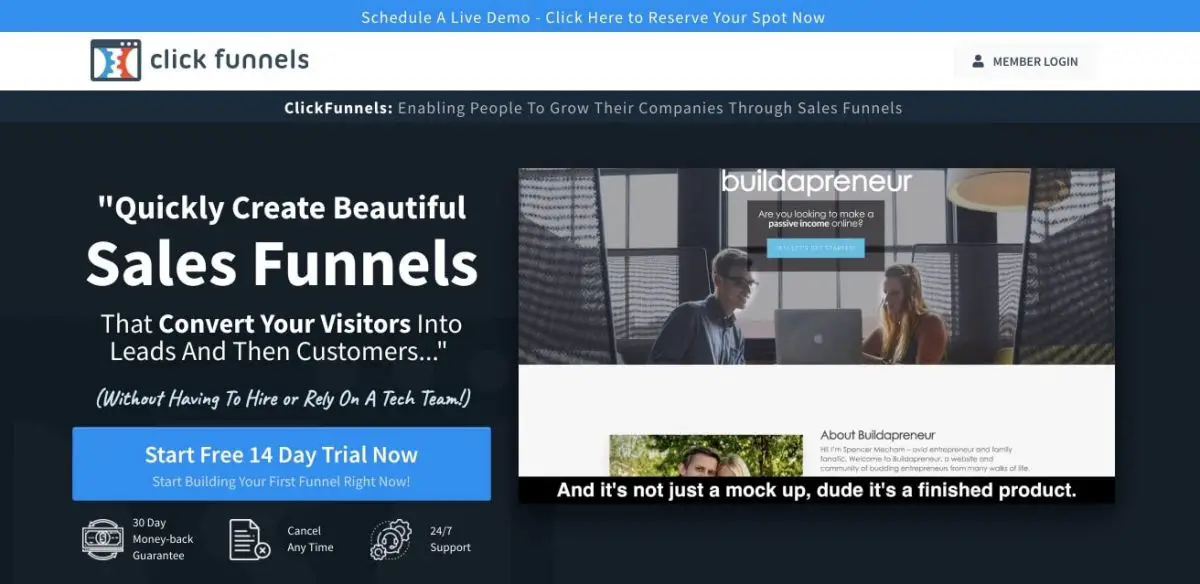Click the blue get-started button inside the video
The width and height of the screenshot is (1200, 584).
click(x=815, y=248)
